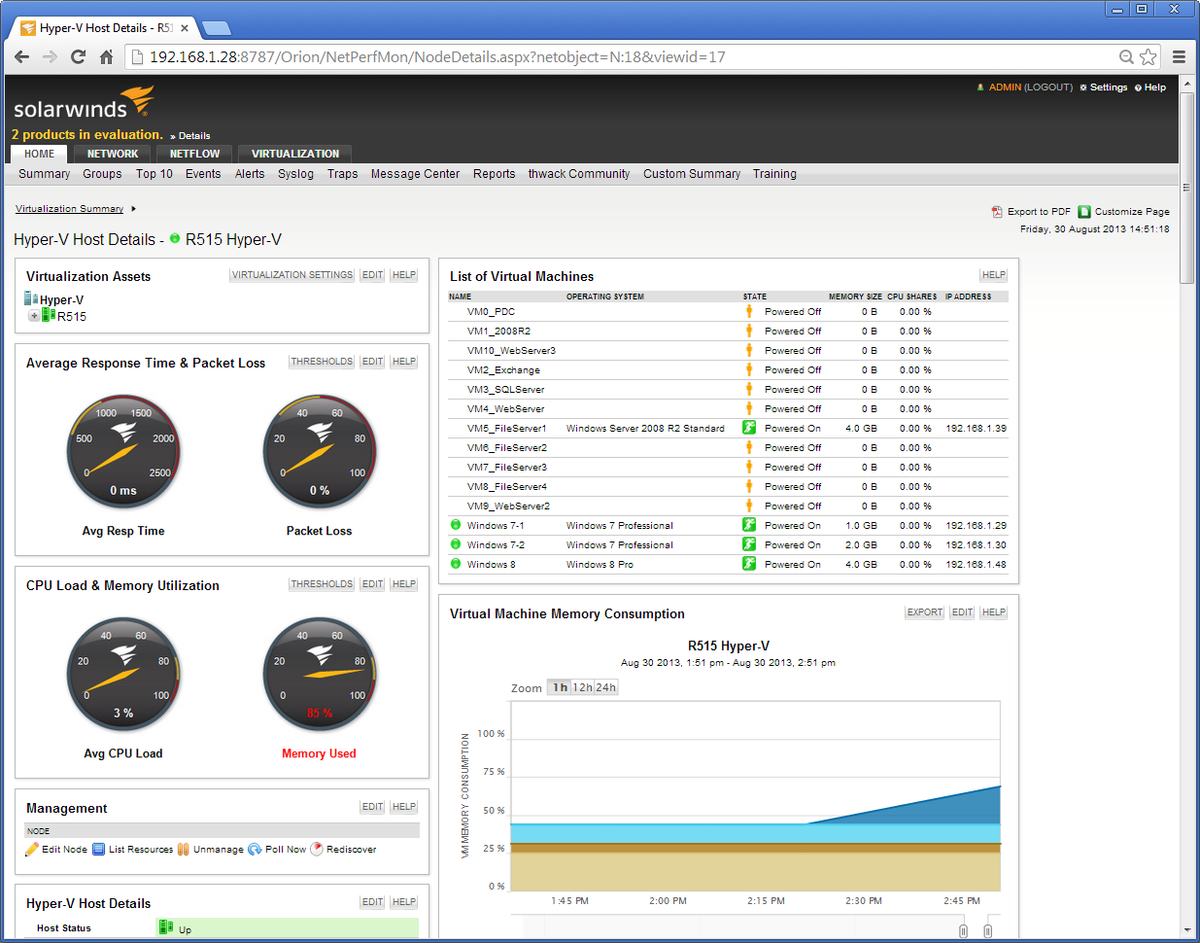Click the Help question mark icon
Screen dimensions: 1200x943
1138,87
